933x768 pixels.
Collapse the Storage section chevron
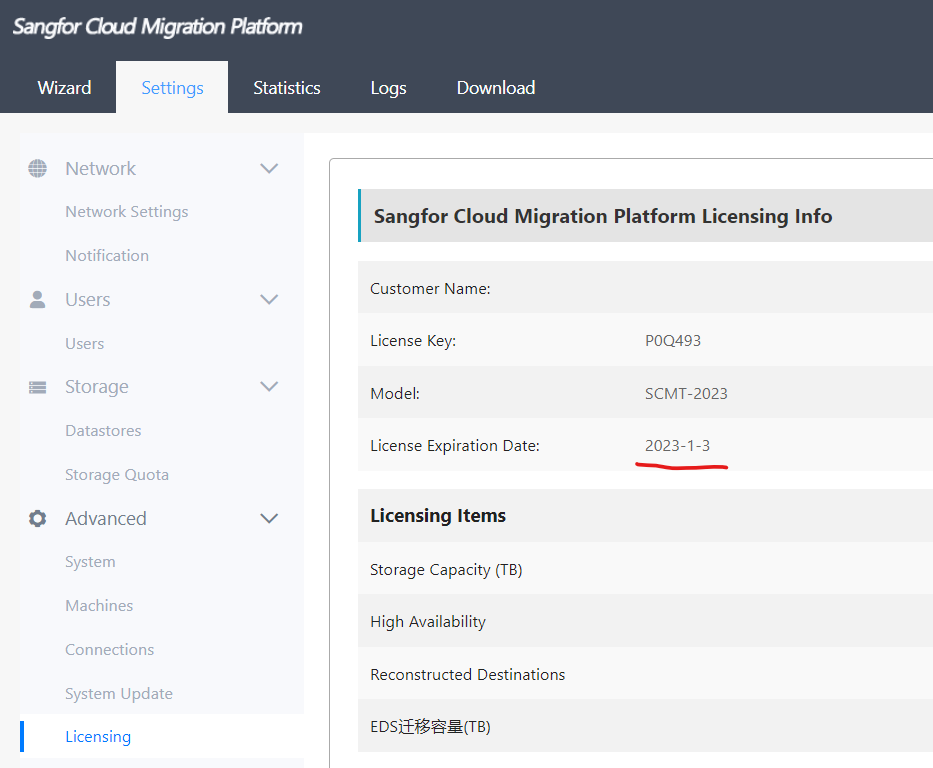[269, 387]
